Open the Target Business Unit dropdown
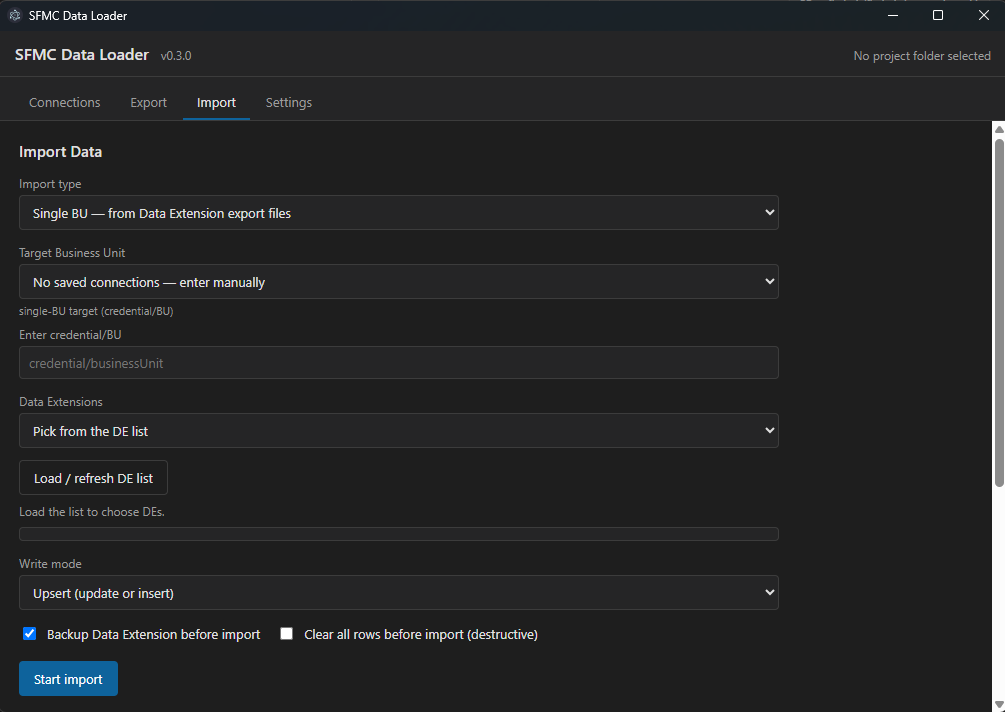The width and height of the screenshot is (1005, 712). tap(399, 282)
